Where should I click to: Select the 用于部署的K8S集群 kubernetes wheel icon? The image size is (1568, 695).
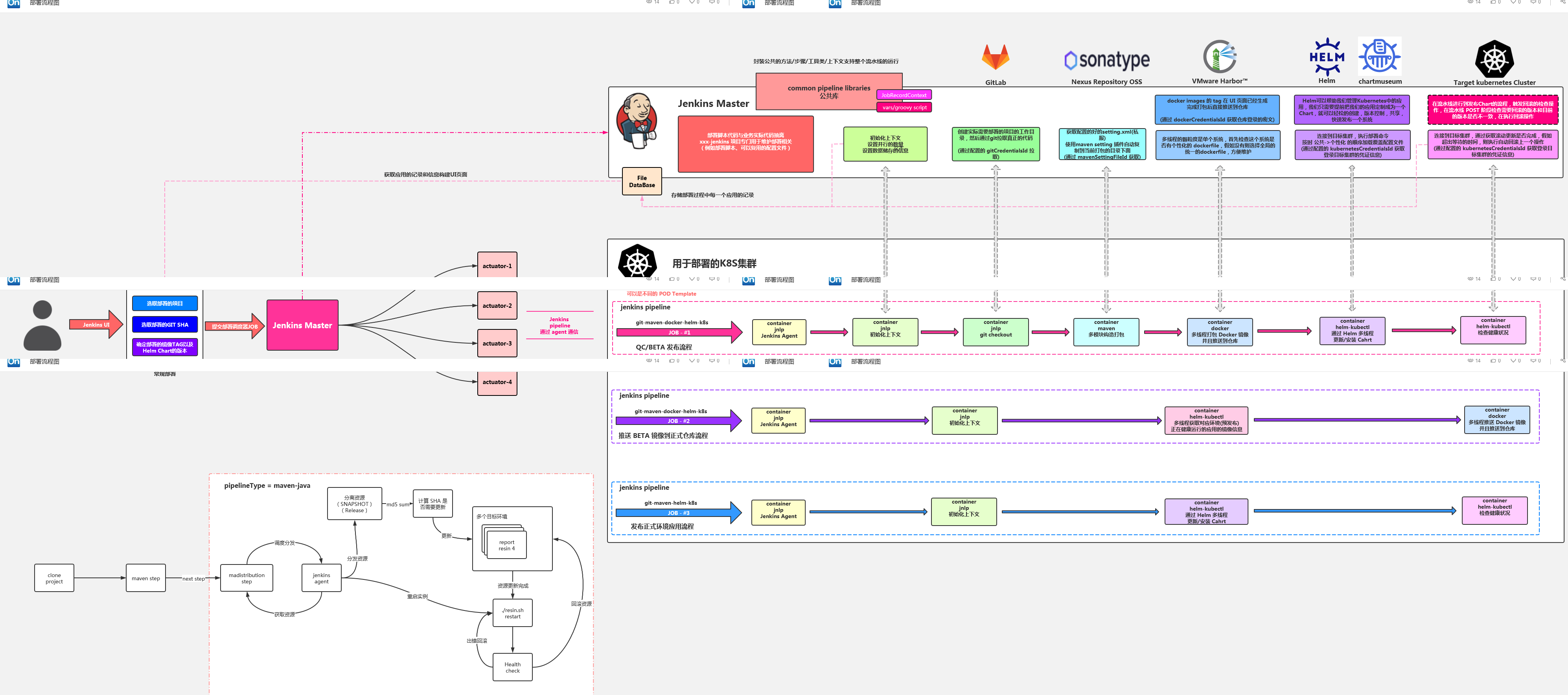[637, 262]
